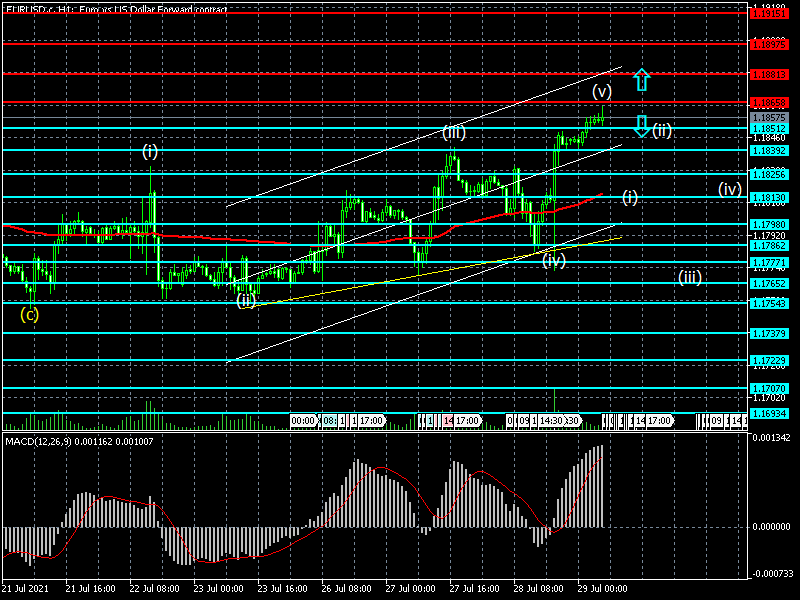Viewport: 800px width, 600px height.
Task: Click the cyan up arrow near 1.18813
Action: point(641,80)
